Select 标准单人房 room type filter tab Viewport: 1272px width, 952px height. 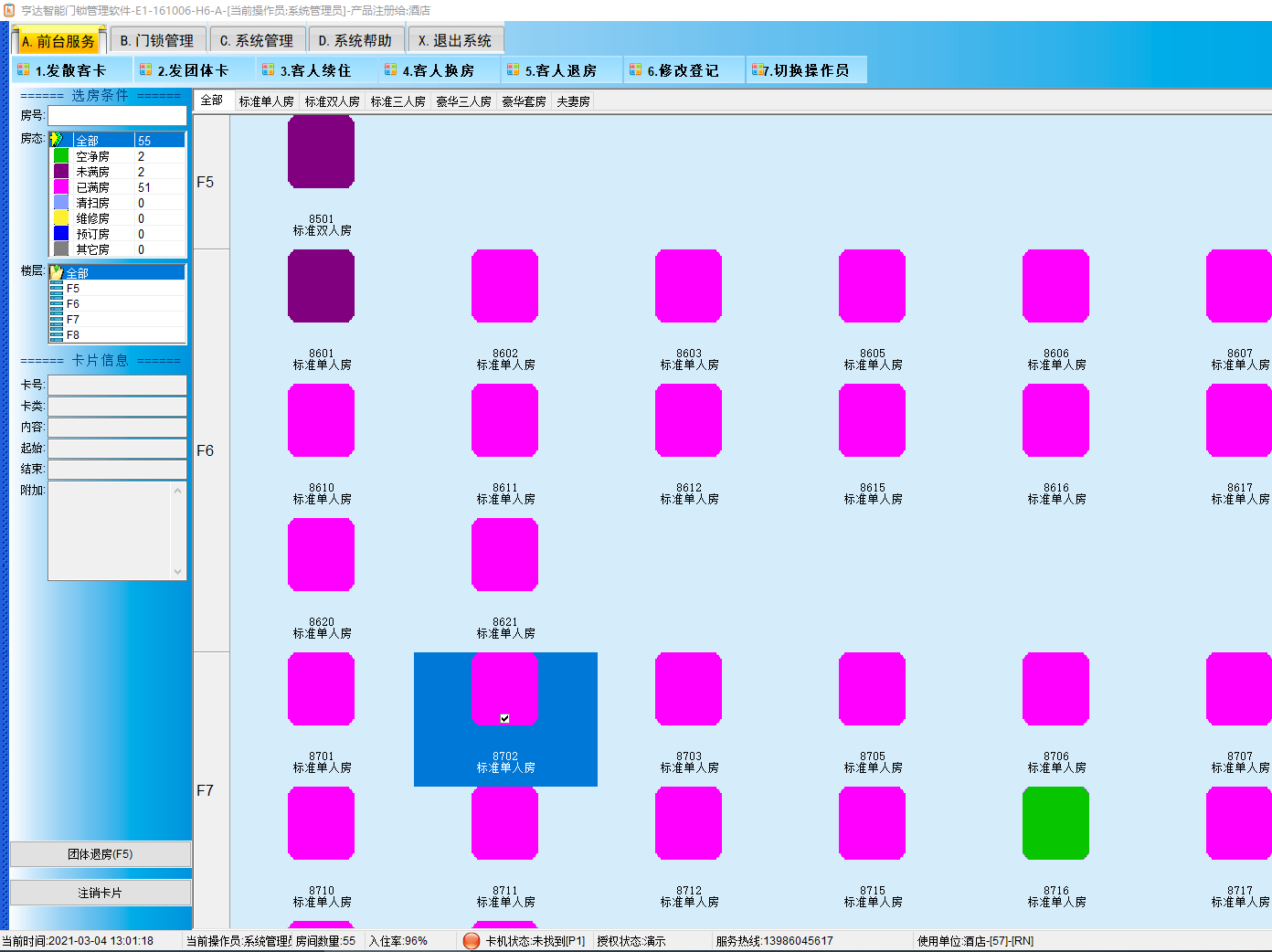(x=267, y=101)
